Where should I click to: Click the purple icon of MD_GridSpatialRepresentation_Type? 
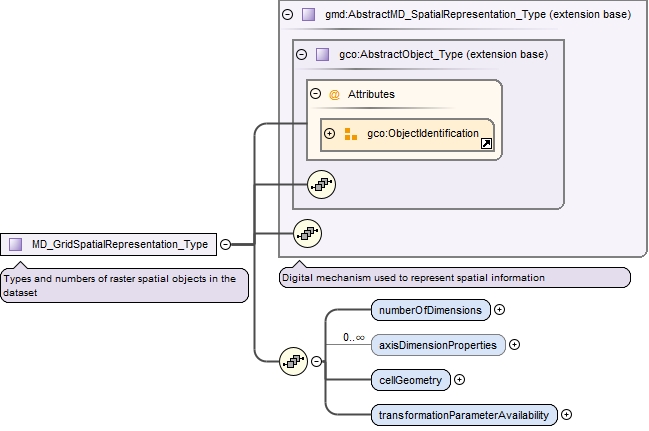[x=16, y=244]
